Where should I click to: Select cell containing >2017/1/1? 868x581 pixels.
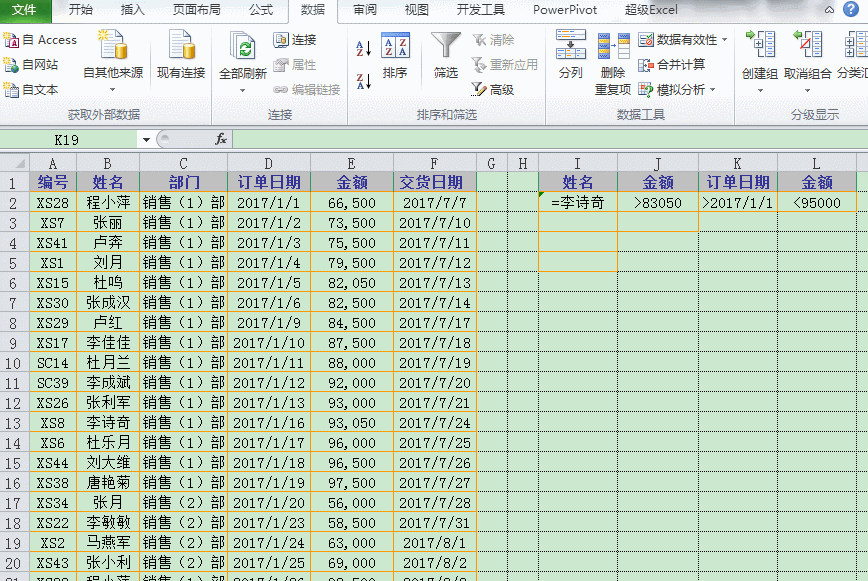(x=737, y=203)
